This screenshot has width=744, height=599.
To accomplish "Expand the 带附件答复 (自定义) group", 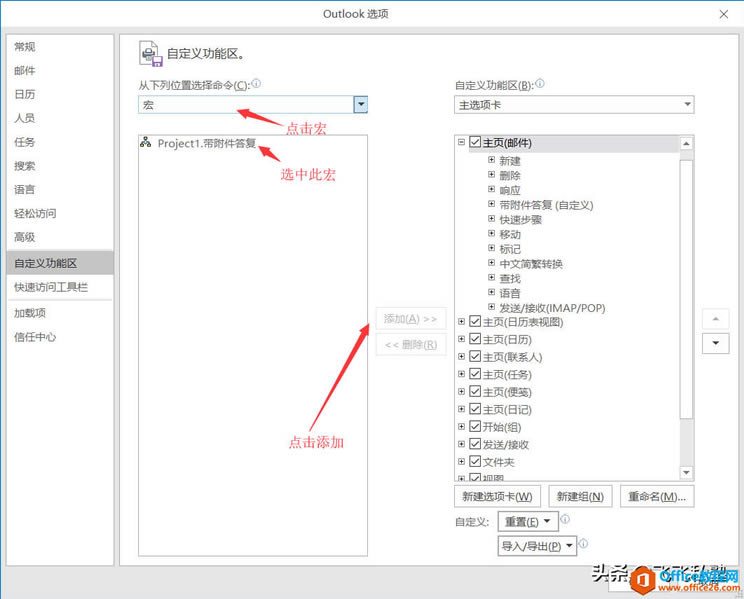I will coord(492,204).
